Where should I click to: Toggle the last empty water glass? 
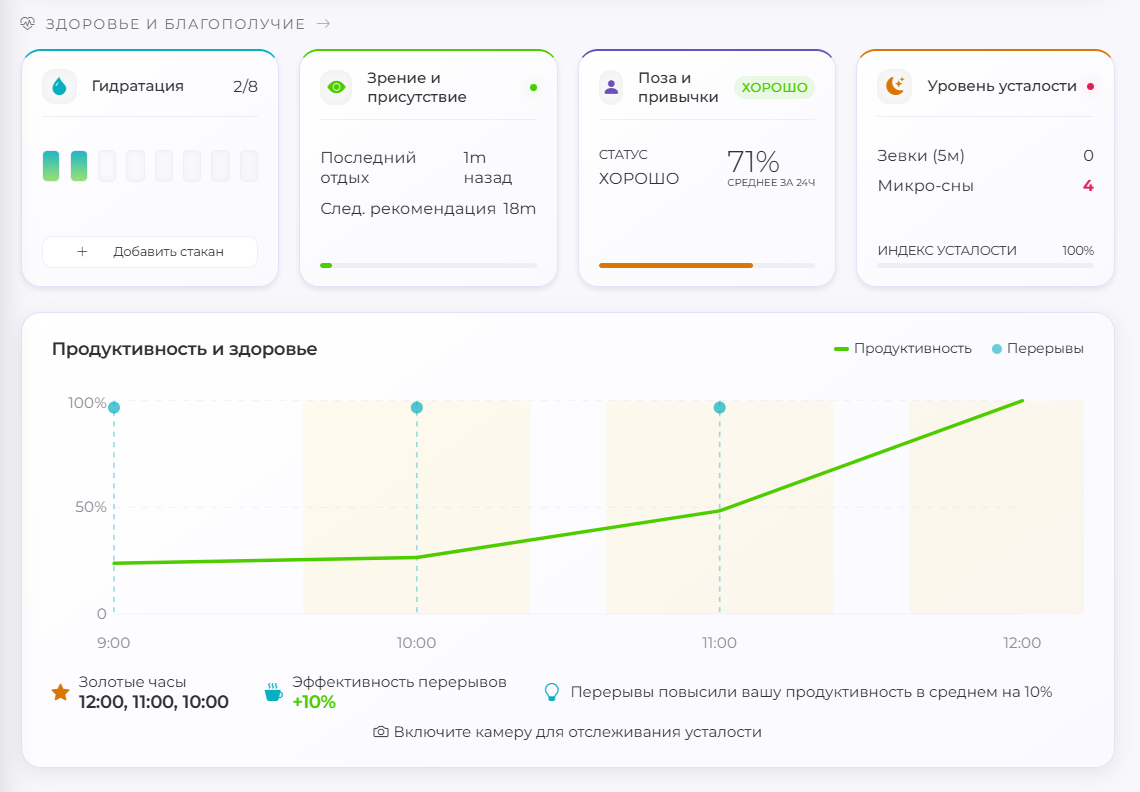[249, 166]
